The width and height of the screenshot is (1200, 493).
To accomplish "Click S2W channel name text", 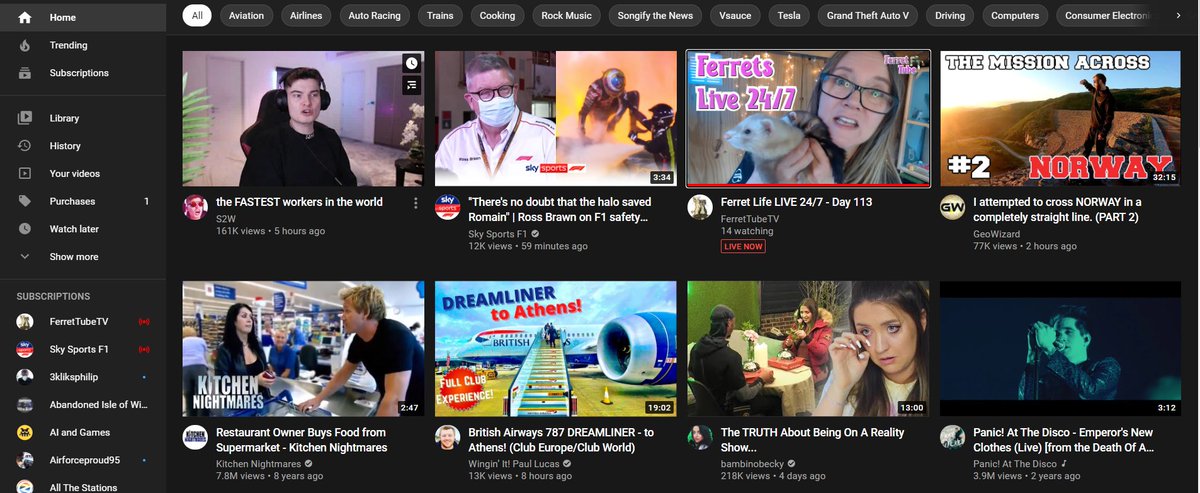I will [x=226, y=217].
